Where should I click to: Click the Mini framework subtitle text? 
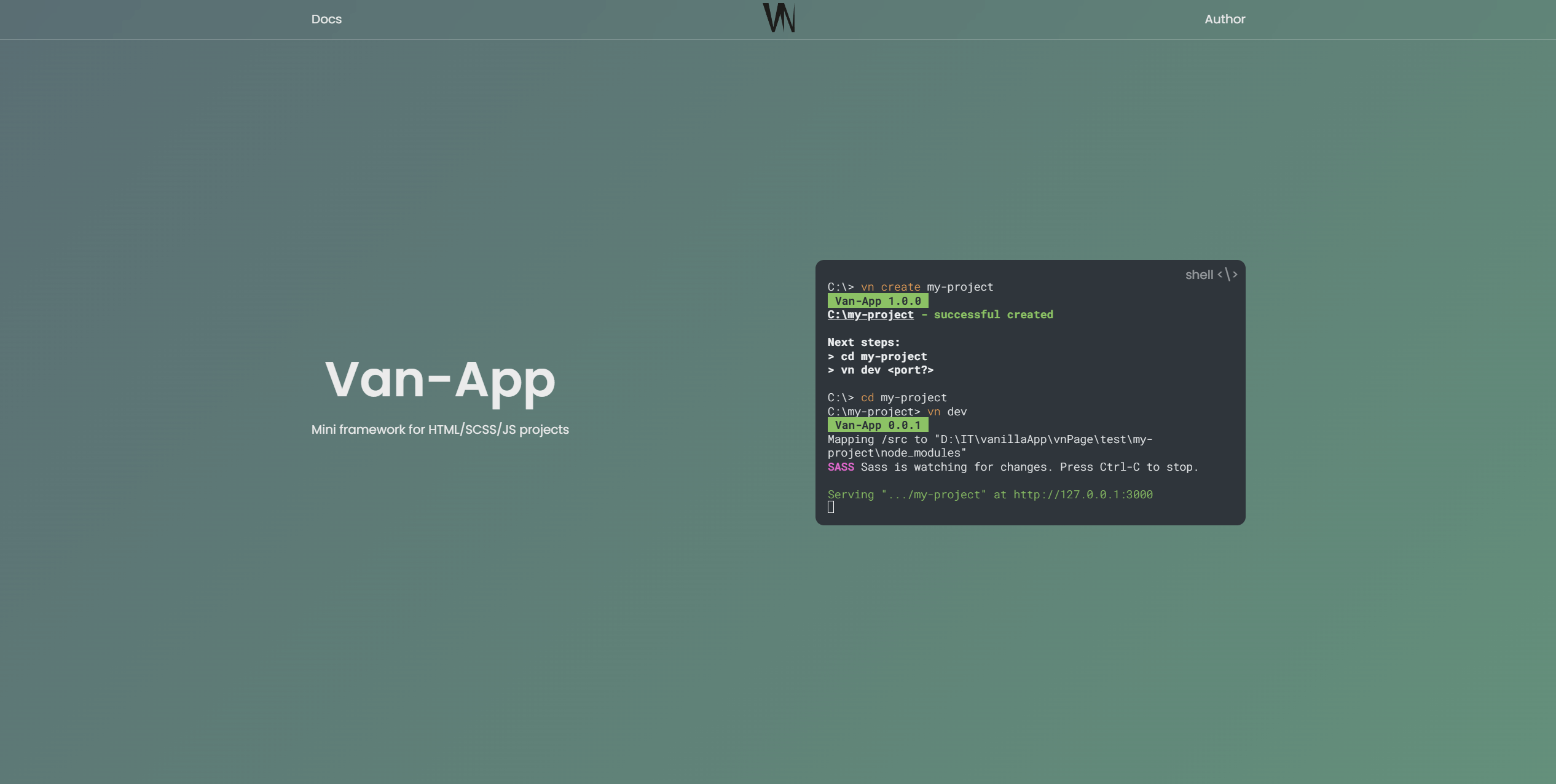pos(440,429)
